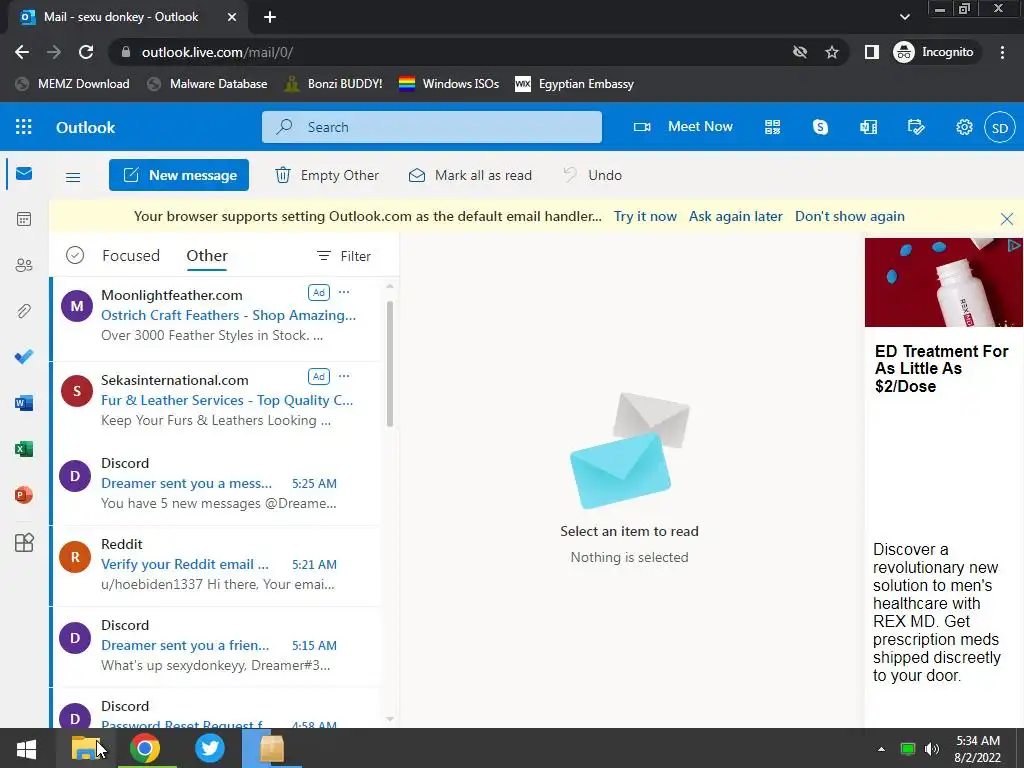Open Calendar in left sidebar
This screenshot has height=768, width=1024.
[x=24, y=219]
